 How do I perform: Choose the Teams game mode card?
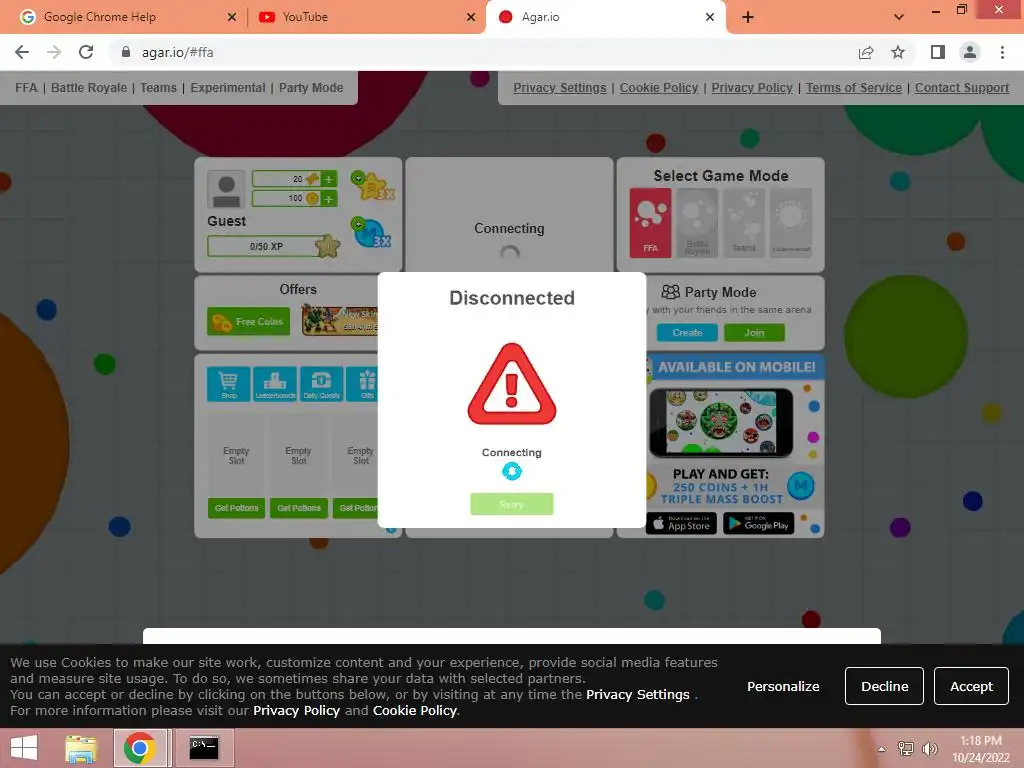click(744, 223)
